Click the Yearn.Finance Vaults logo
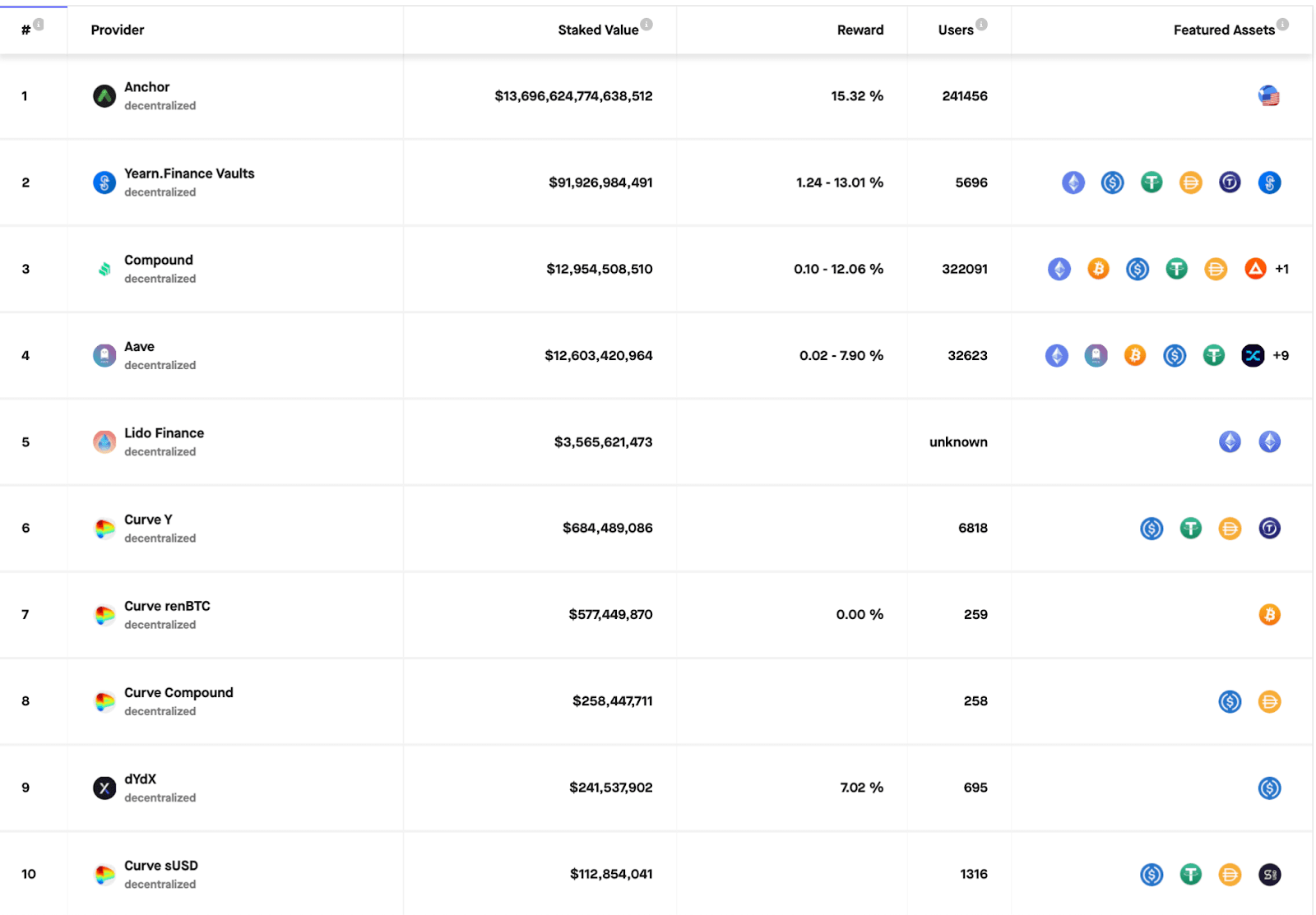The height and width of the screenshot is (915, 1316). (104, 183)
